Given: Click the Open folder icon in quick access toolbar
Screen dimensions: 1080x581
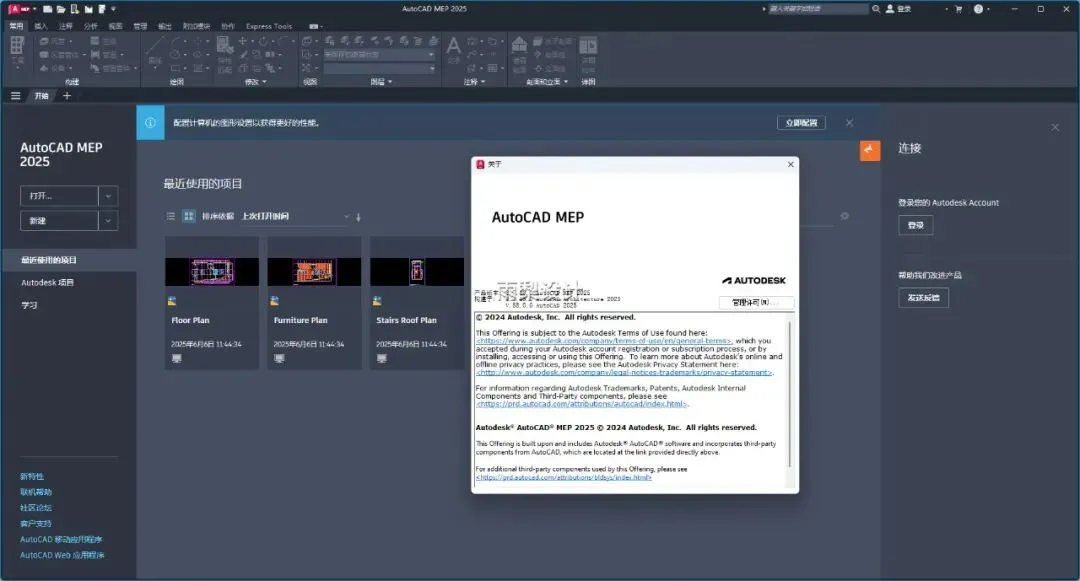Looking at the screenshot, I should [x=61, y=9].
